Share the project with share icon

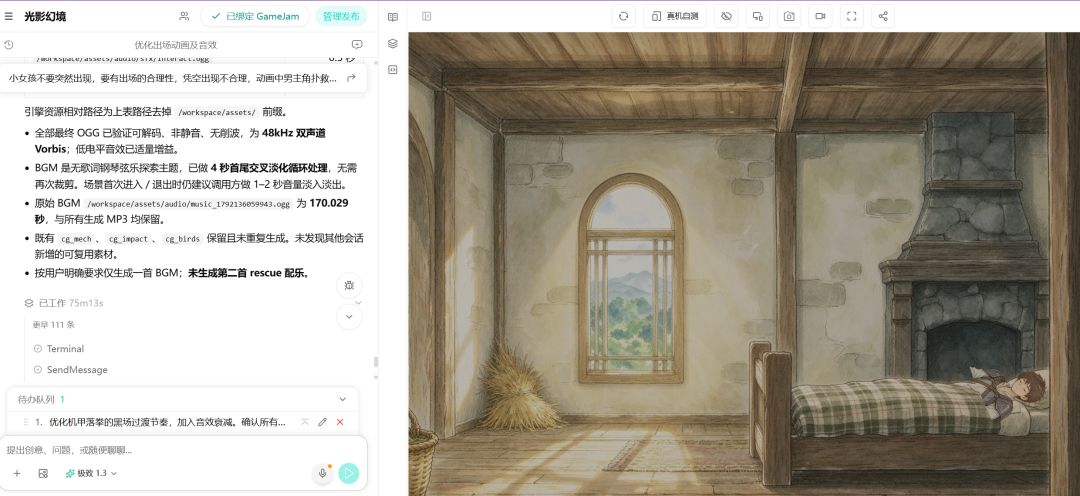coord(883,16)
